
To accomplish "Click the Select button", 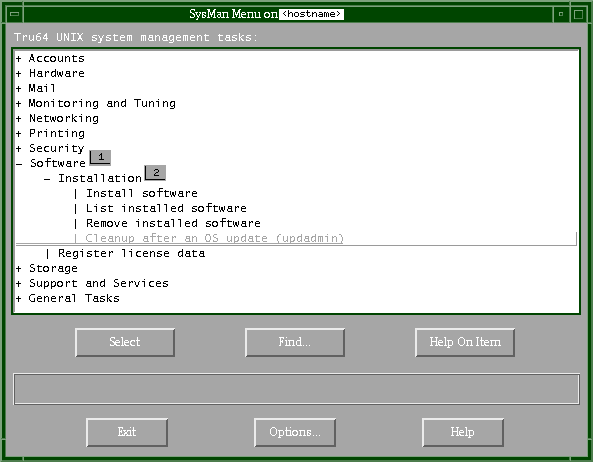I will (x=125, y=342).
